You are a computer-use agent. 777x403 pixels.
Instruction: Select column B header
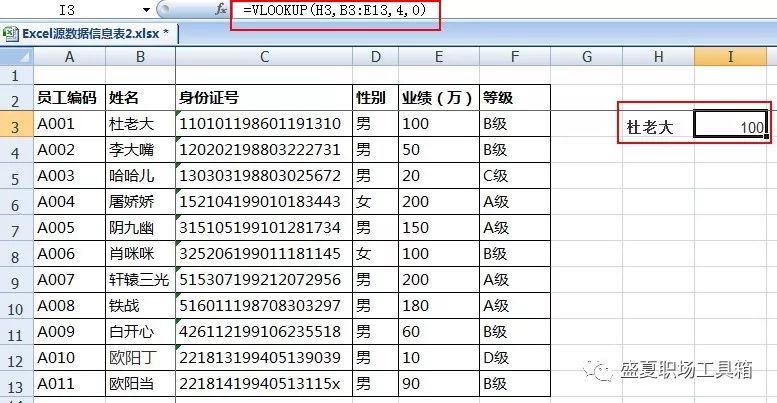click(140, 57)
